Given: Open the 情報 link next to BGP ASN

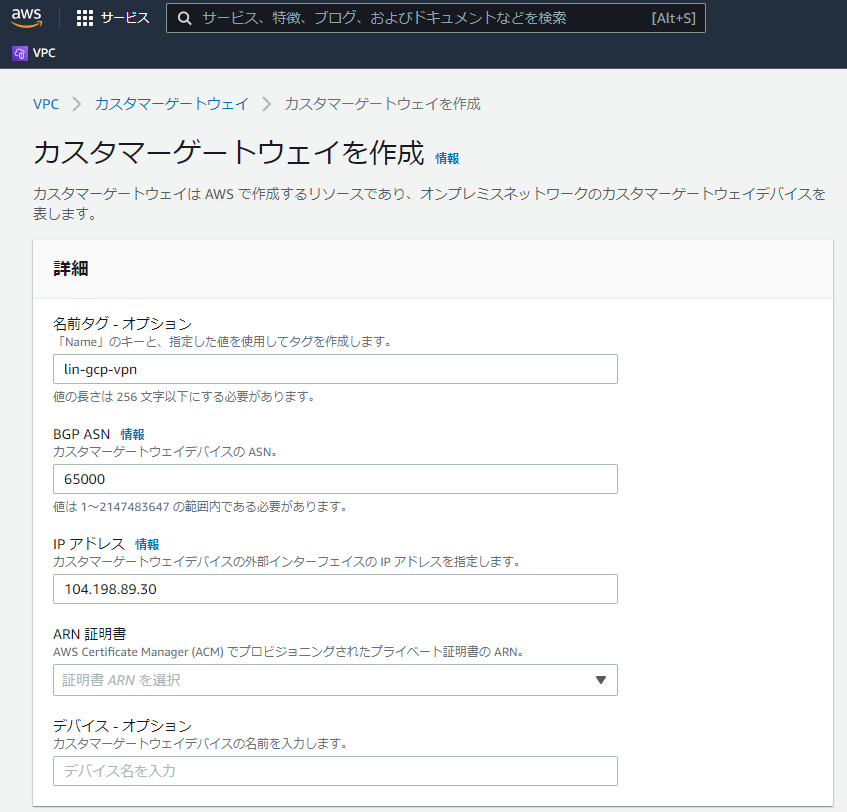Looking at the screenshot, I should [133, 434].
